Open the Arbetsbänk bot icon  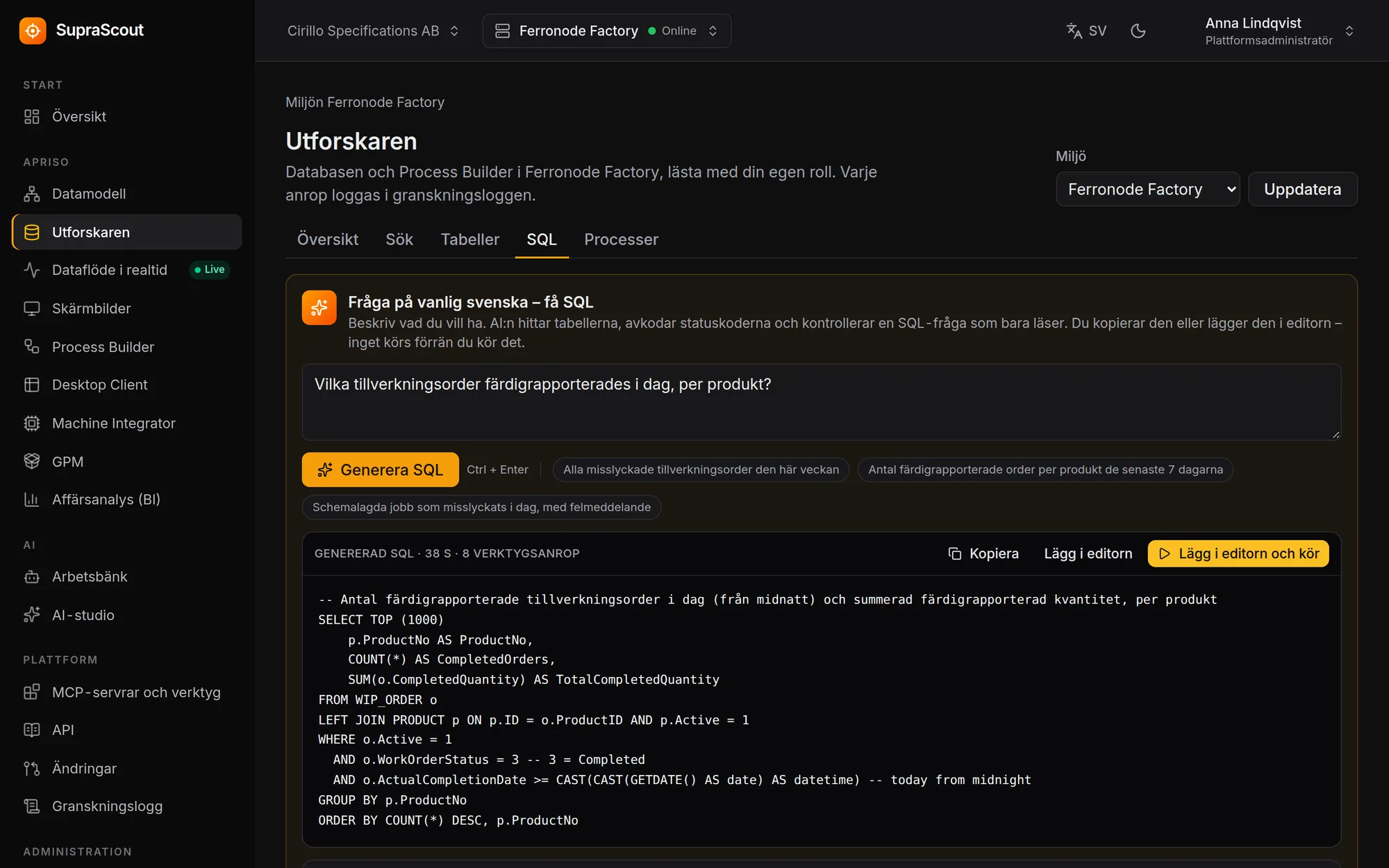click(32, 577)
